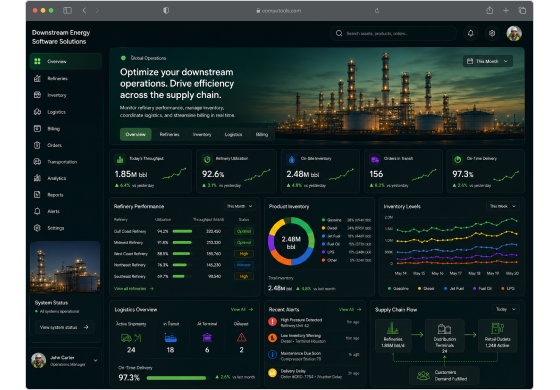Viewport: 560px width, 390px height.
Task: Expand the user profile menu chevron
Action: point(96,360)
